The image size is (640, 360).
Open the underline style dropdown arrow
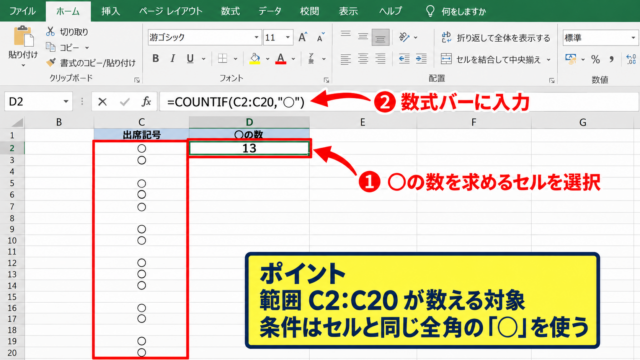(x=203, y=59)
